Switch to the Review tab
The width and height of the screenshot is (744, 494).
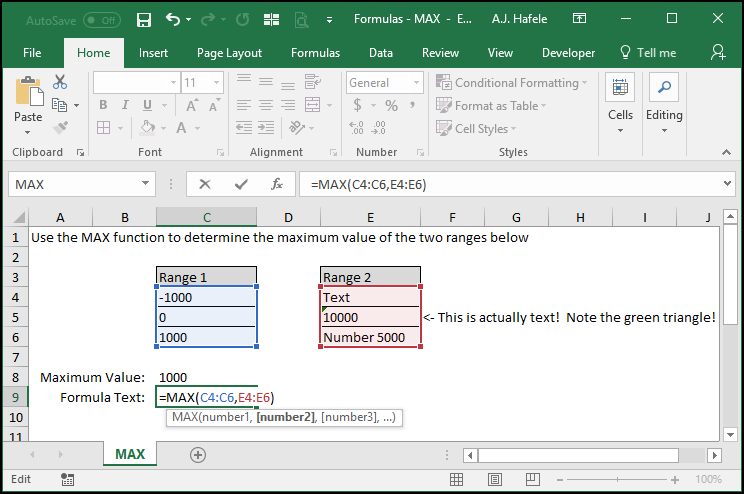click(440, 53)
